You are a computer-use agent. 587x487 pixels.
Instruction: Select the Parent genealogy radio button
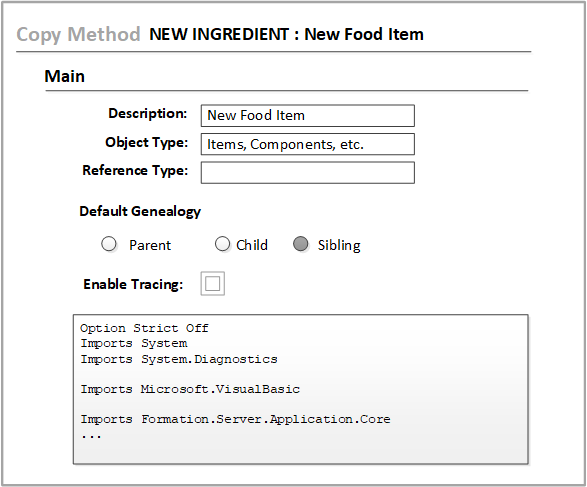click(109, 244)
